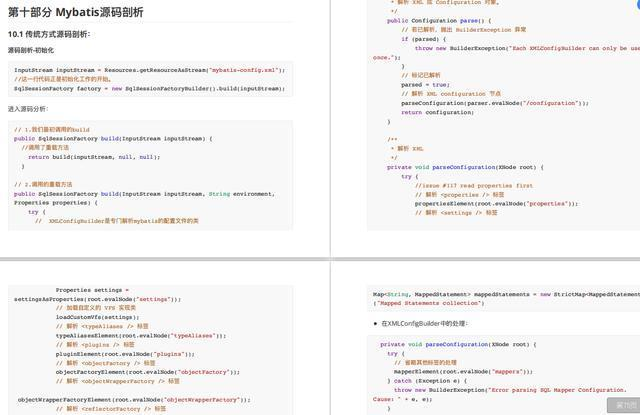Click the text "("Mapped Statements collection")"

[429, 304]
